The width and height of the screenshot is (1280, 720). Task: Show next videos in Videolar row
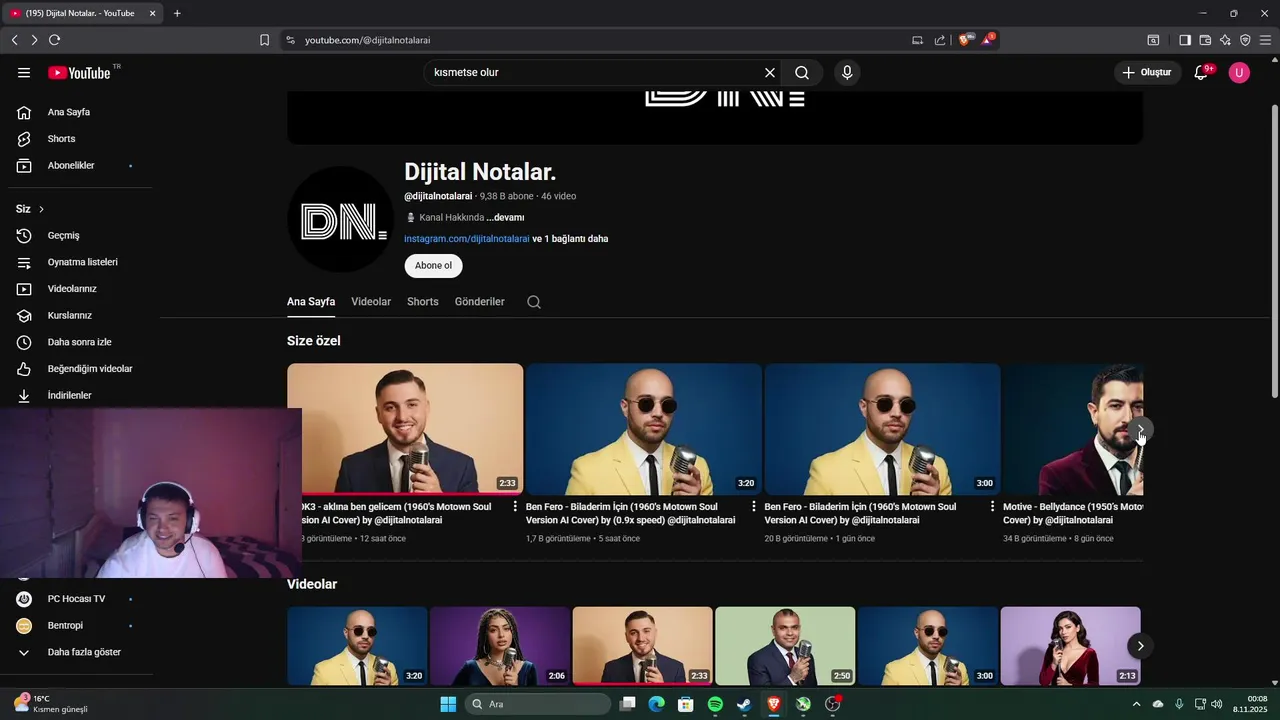1140,646
